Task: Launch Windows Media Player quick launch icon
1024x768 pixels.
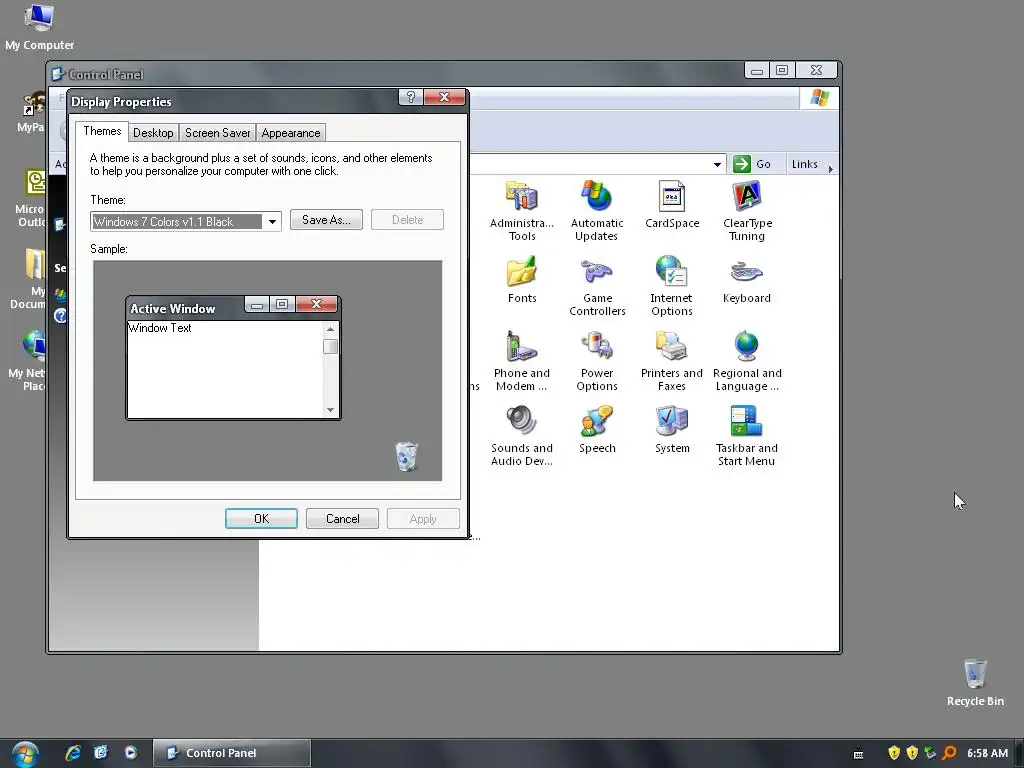Action: [131, 753]
